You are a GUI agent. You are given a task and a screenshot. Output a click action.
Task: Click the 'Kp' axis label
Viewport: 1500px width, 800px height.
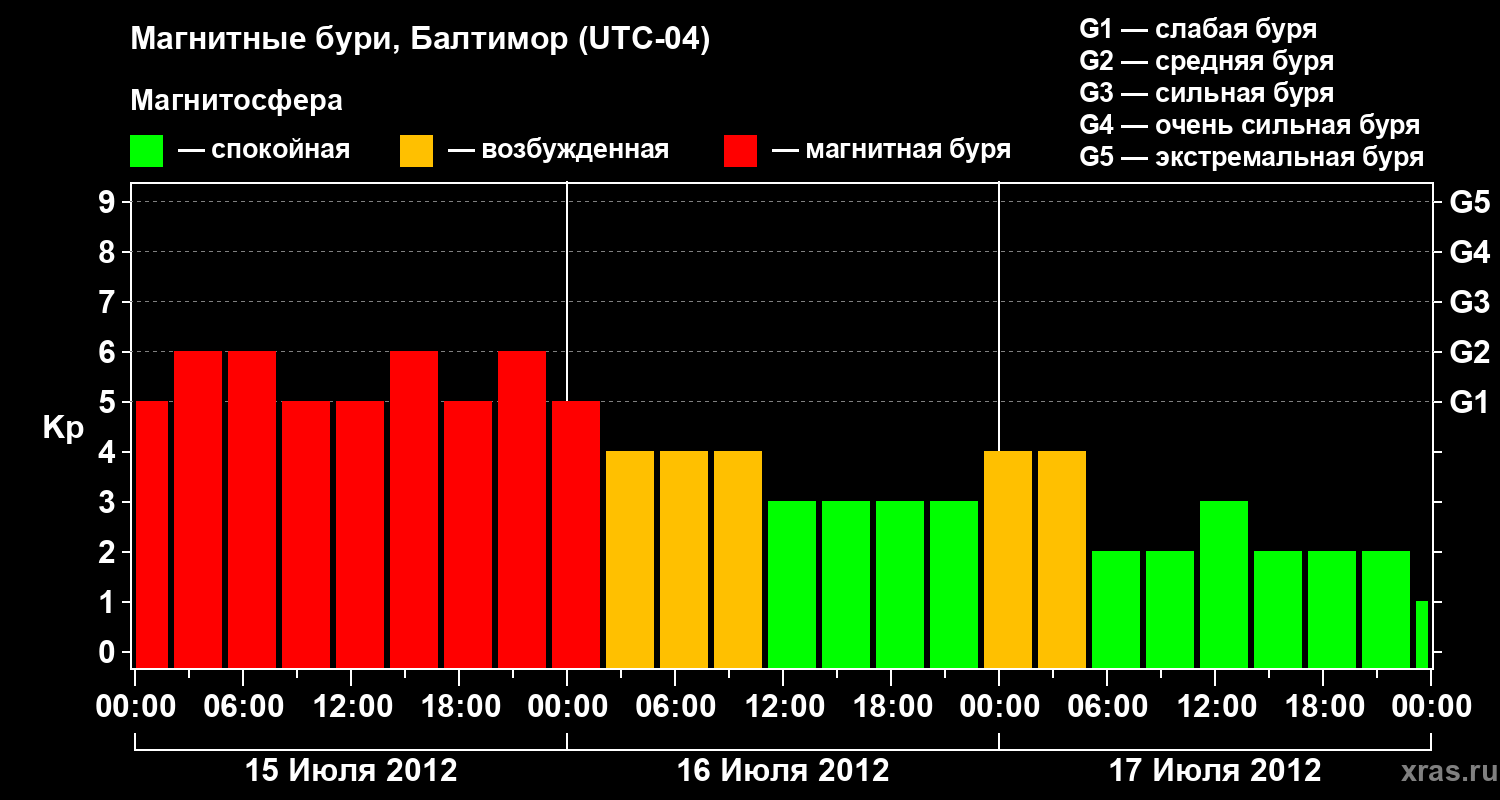pos(63,427)
